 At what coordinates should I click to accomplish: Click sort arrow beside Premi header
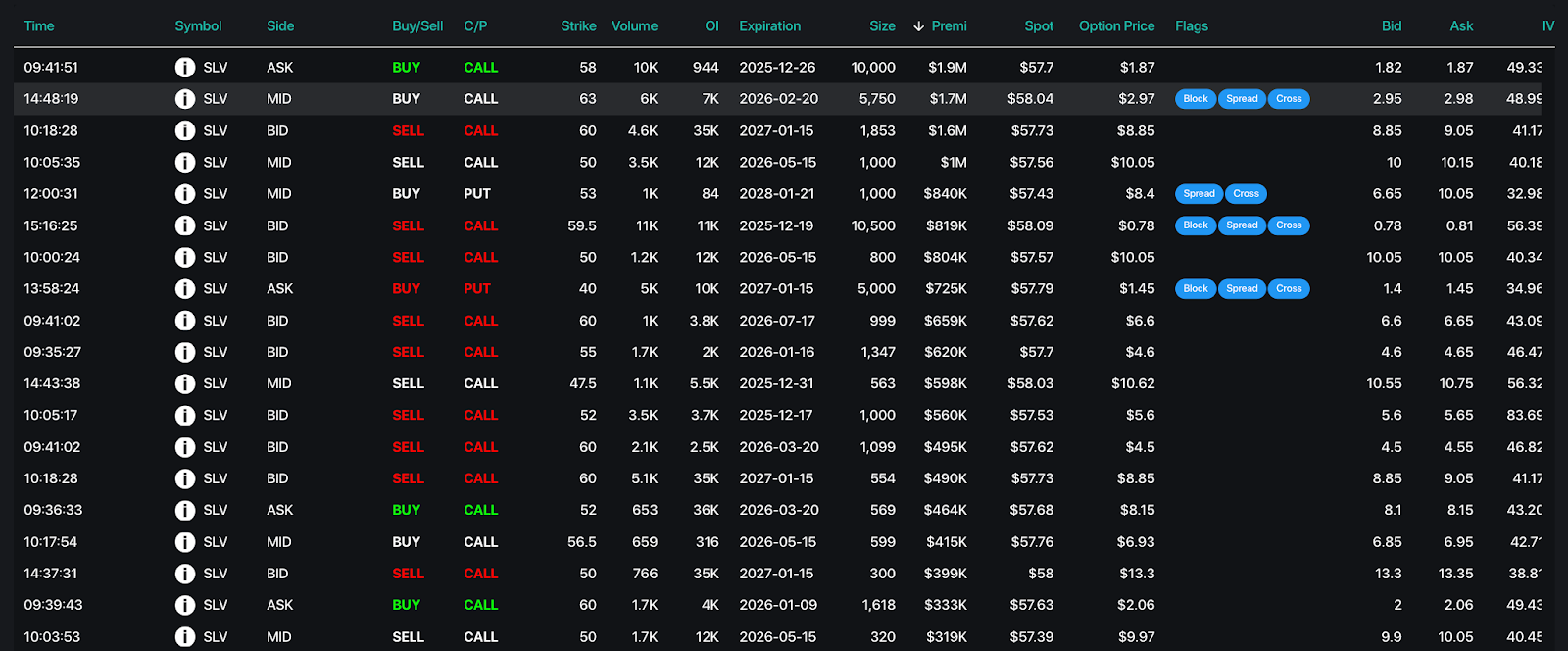tap(918, 26)
